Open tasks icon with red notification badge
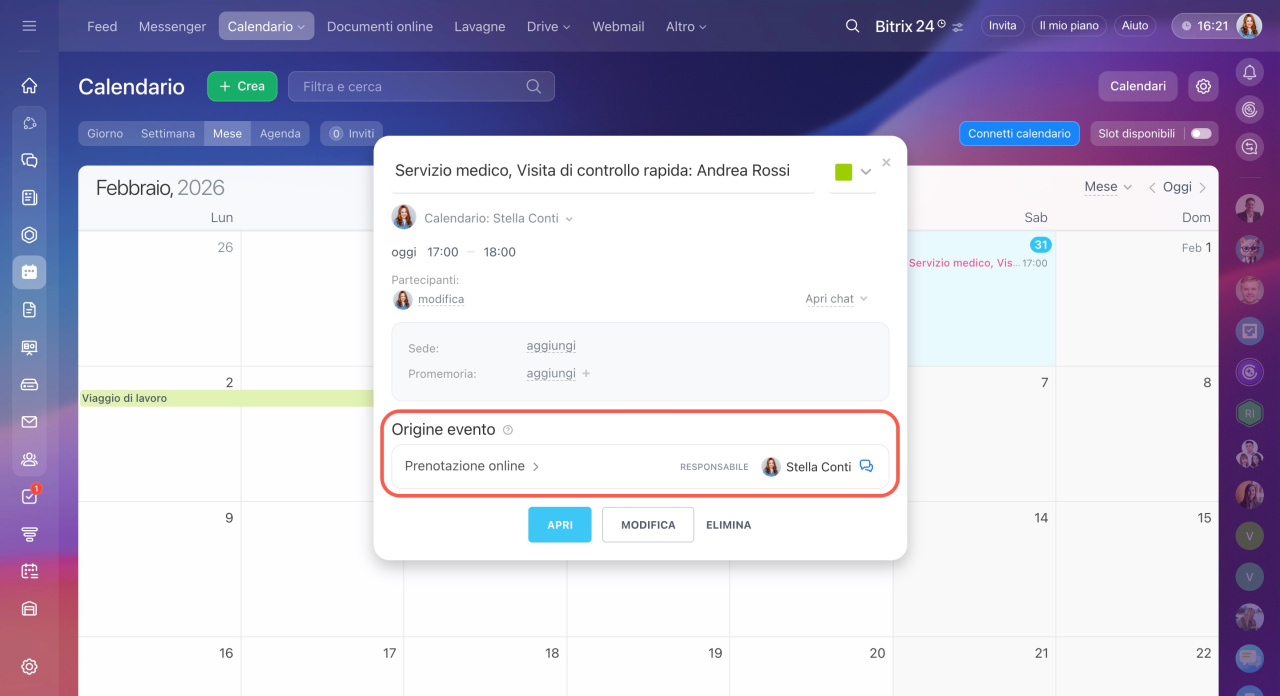 coord(29,497)
